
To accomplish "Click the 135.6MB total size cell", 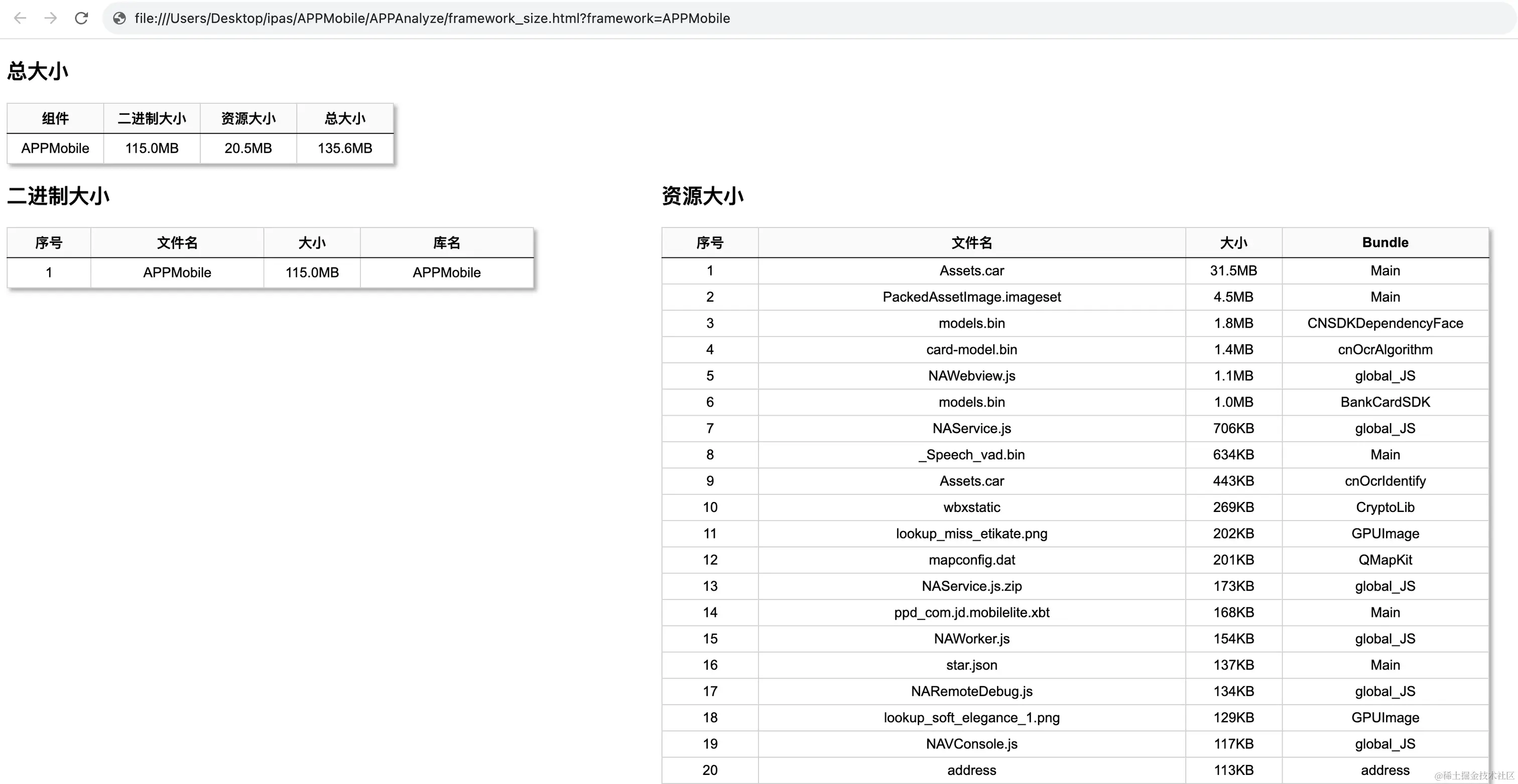I will [345, 148].
